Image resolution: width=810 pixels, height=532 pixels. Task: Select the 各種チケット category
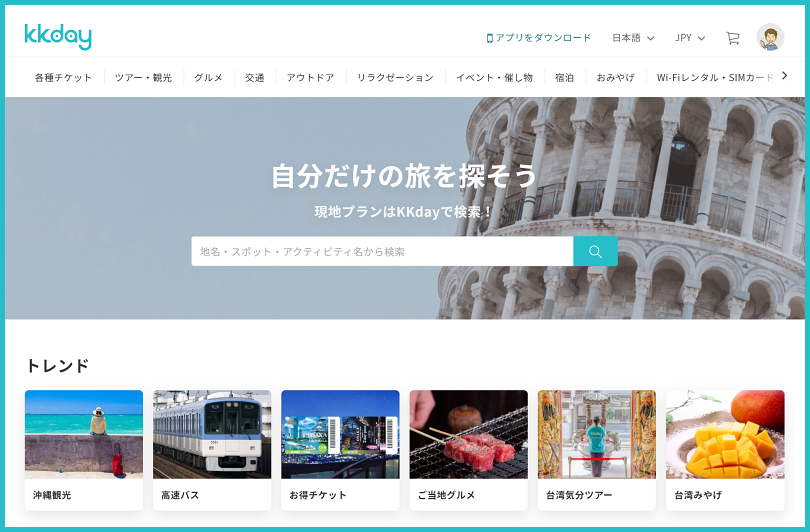[x=63, y=77]
